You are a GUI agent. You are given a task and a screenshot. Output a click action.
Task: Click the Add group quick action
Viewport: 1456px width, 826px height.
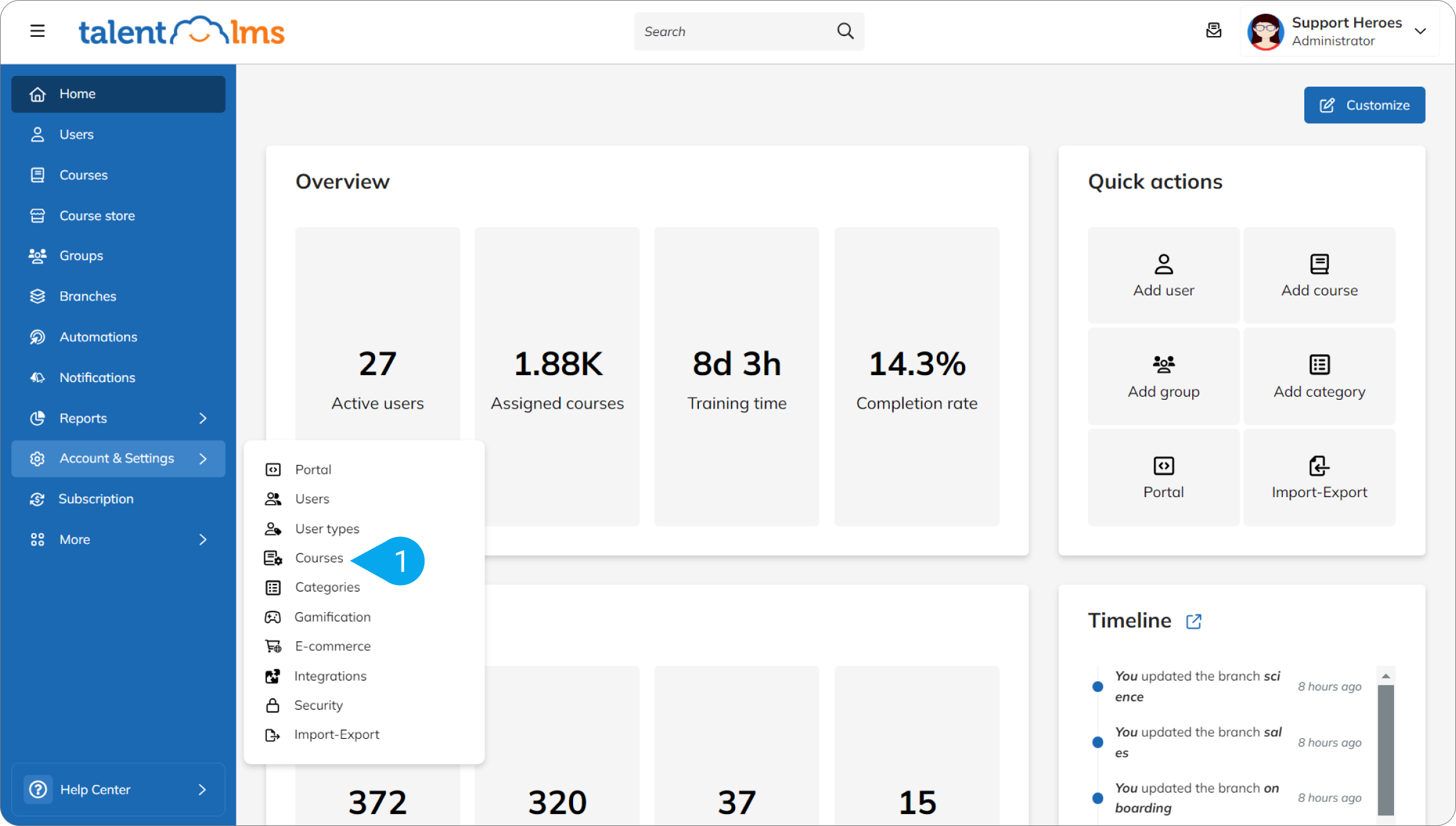1163,376
